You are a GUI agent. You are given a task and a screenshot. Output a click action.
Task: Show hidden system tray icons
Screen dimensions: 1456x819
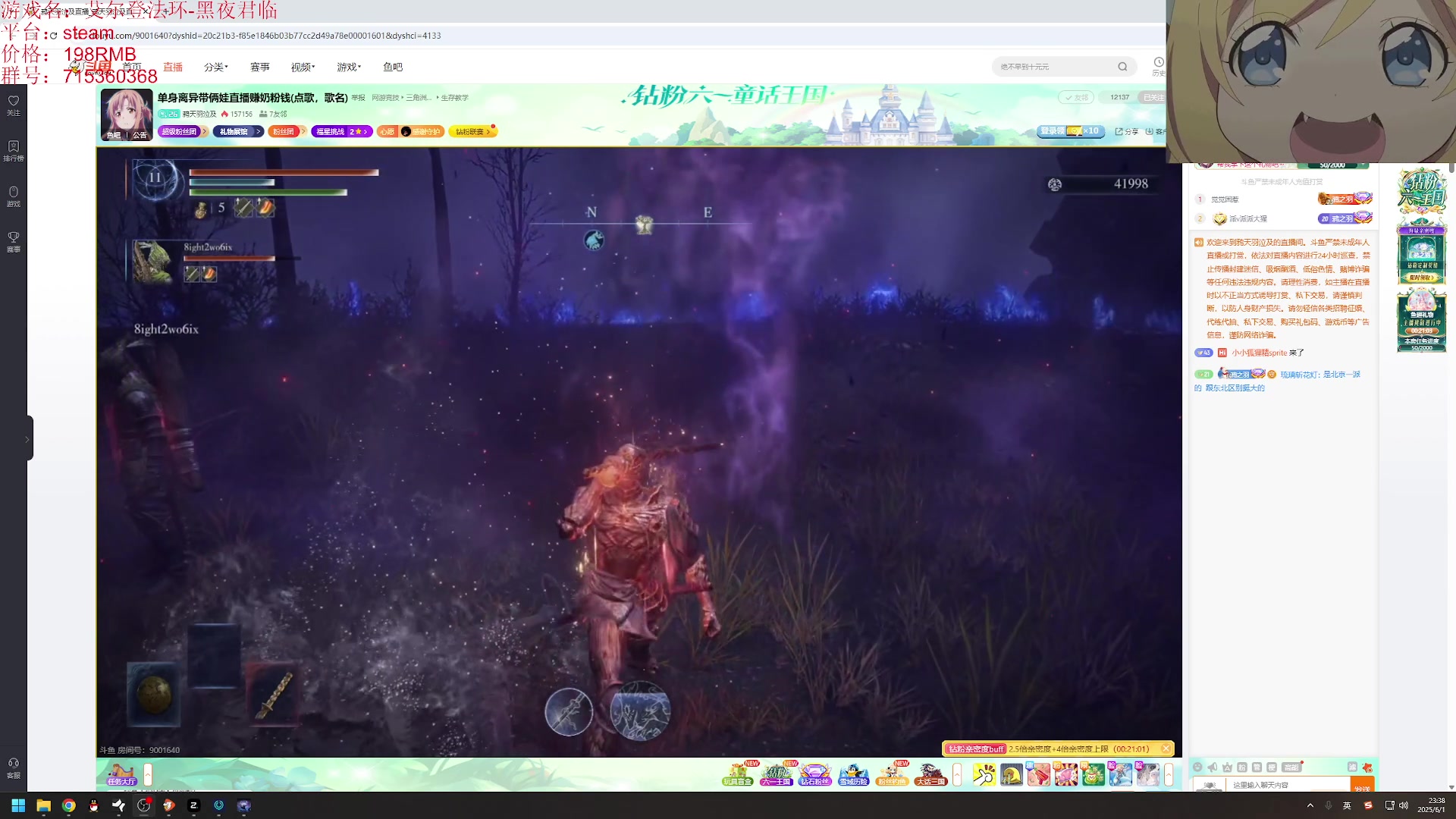pyautogui.click(x=1310, y=805)
